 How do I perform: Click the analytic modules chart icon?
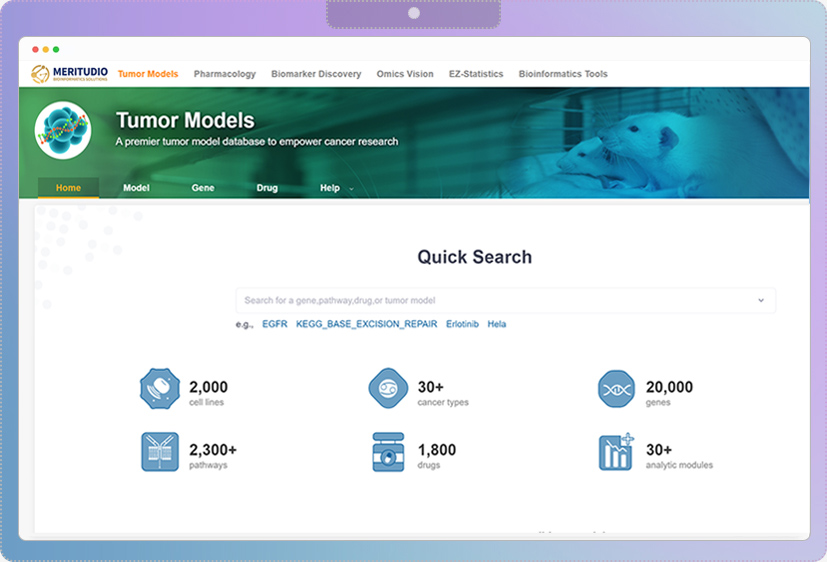click(x=616, y=452)
